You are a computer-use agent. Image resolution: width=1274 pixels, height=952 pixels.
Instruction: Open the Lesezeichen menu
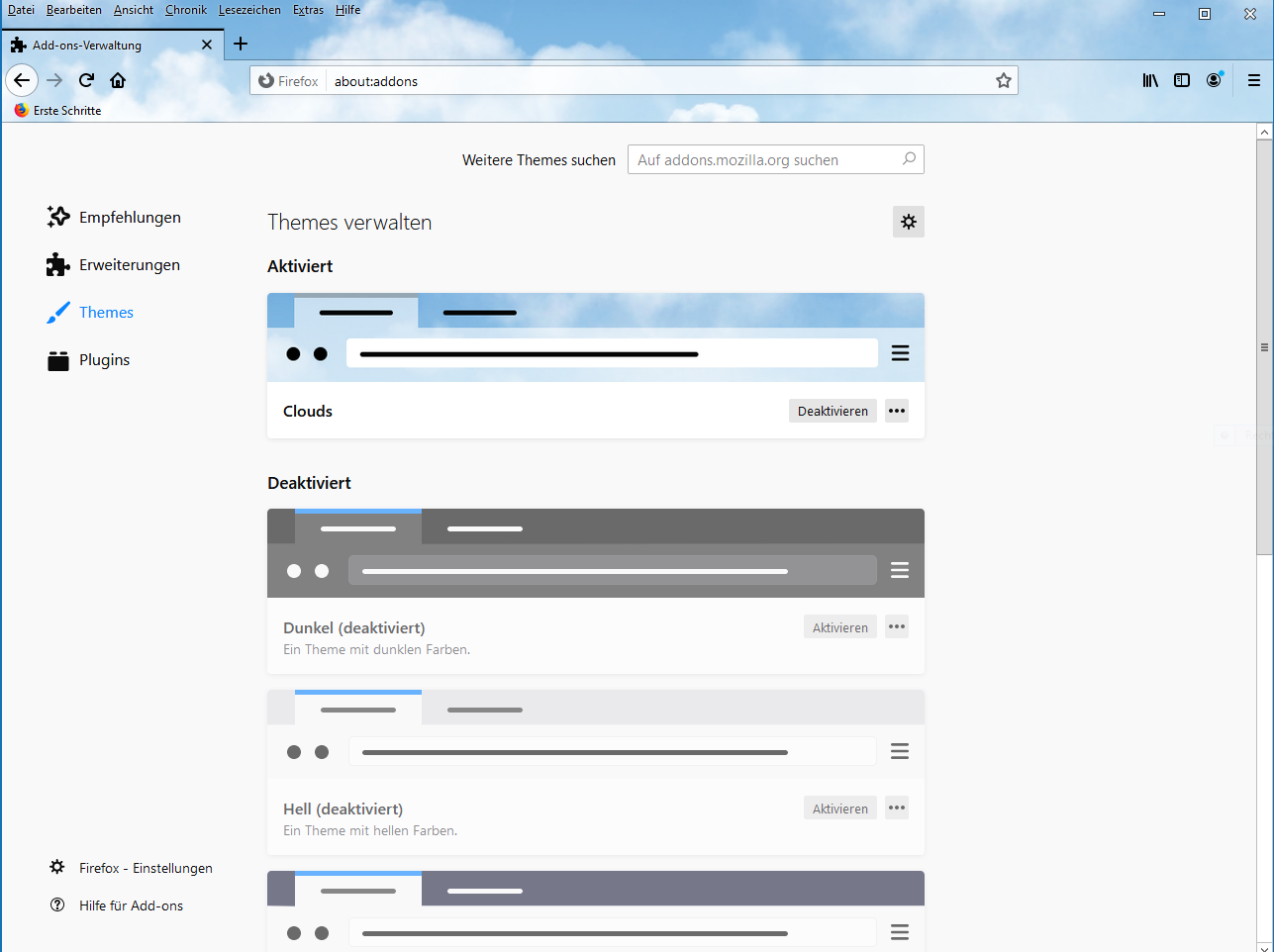pos(249,10)
